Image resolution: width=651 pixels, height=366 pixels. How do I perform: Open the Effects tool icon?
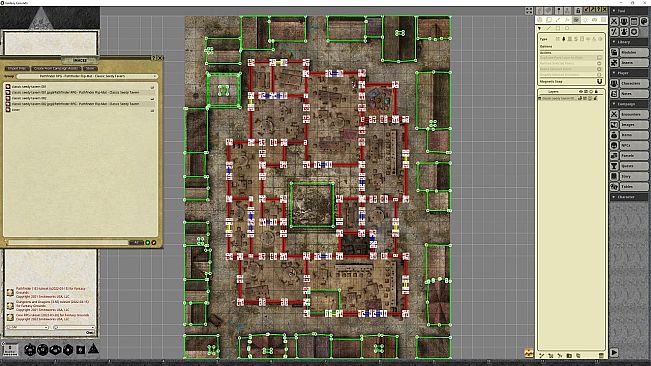[624, 32]
